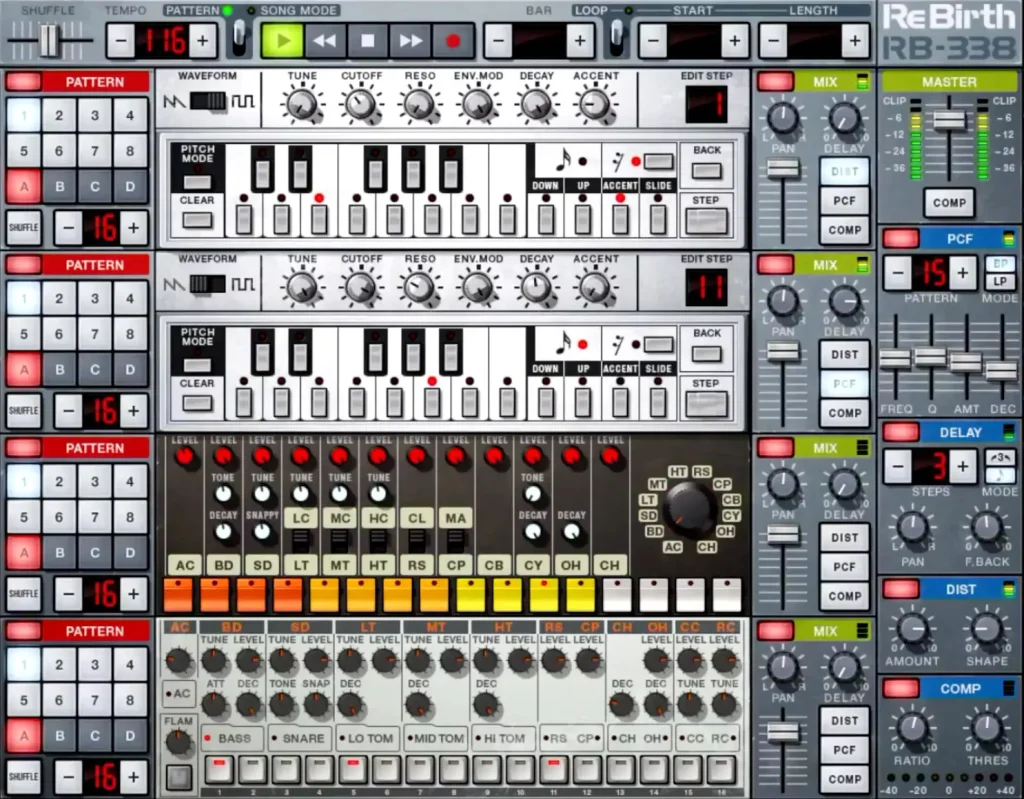Toggle red enable button of Delay section
Screen dimensions: 1024x799
tap(901, 432)
